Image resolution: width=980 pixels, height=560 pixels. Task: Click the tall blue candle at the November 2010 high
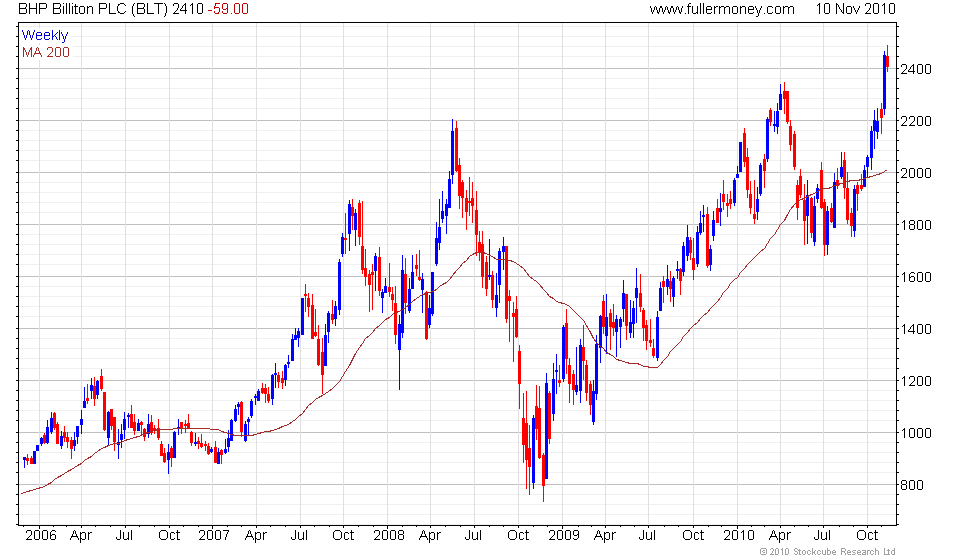[884, 81]
